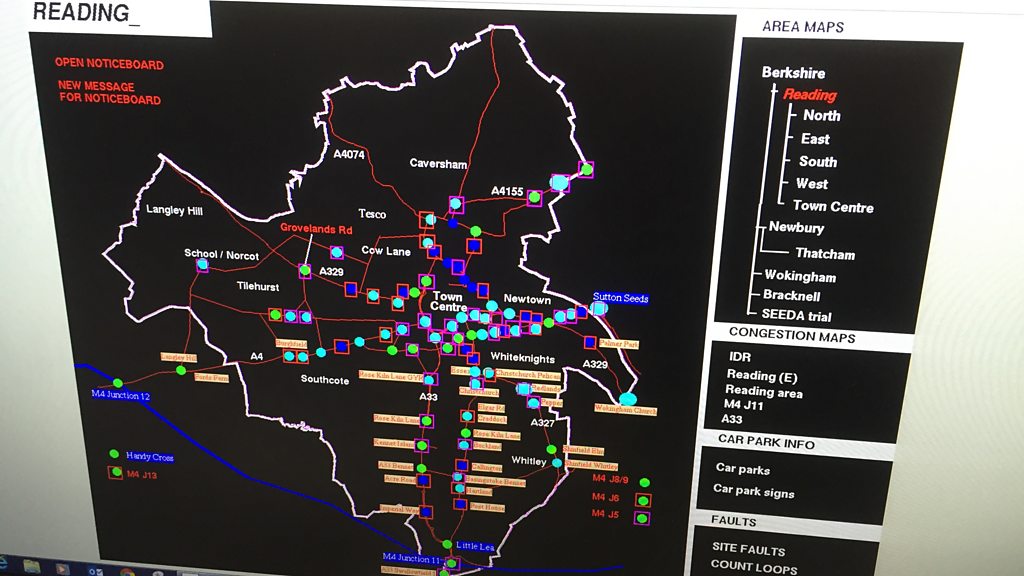1024x576 pixels.
Task: Click the Wokingham Church cyan marker
Action: (626, 399)
